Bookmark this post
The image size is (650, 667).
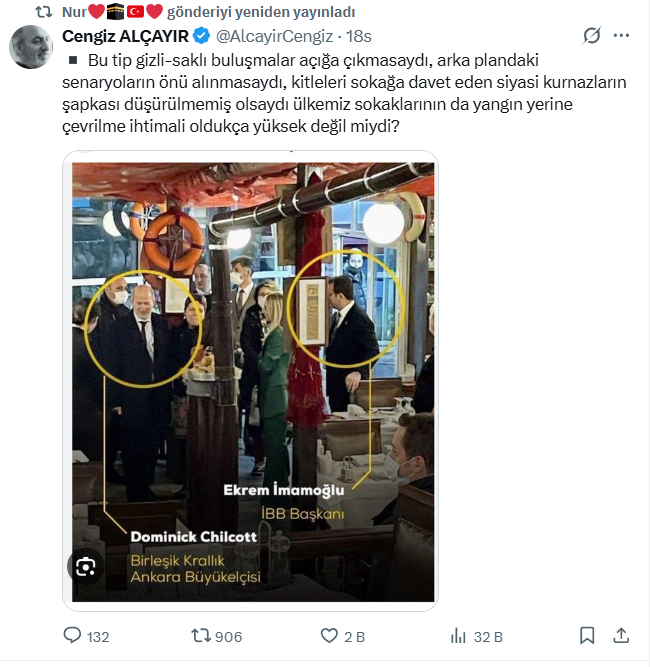coord(587,636)
